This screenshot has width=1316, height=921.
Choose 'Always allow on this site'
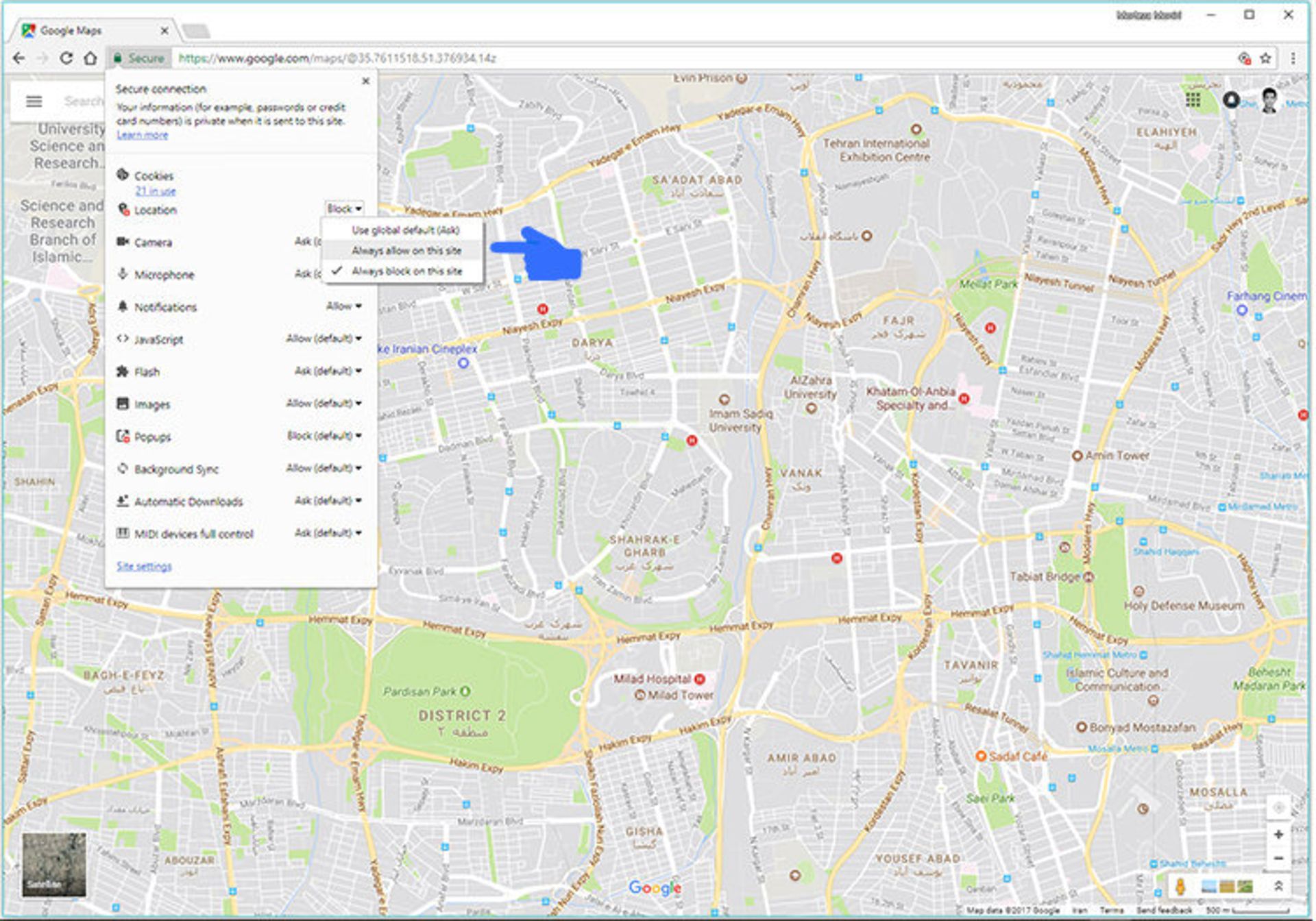pos(403,251)
